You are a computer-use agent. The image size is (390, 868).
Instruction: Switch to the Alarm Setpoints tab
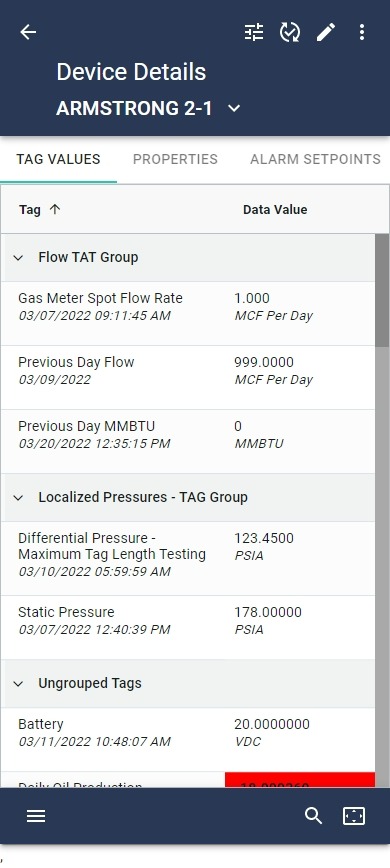click(x=315, y=159)
